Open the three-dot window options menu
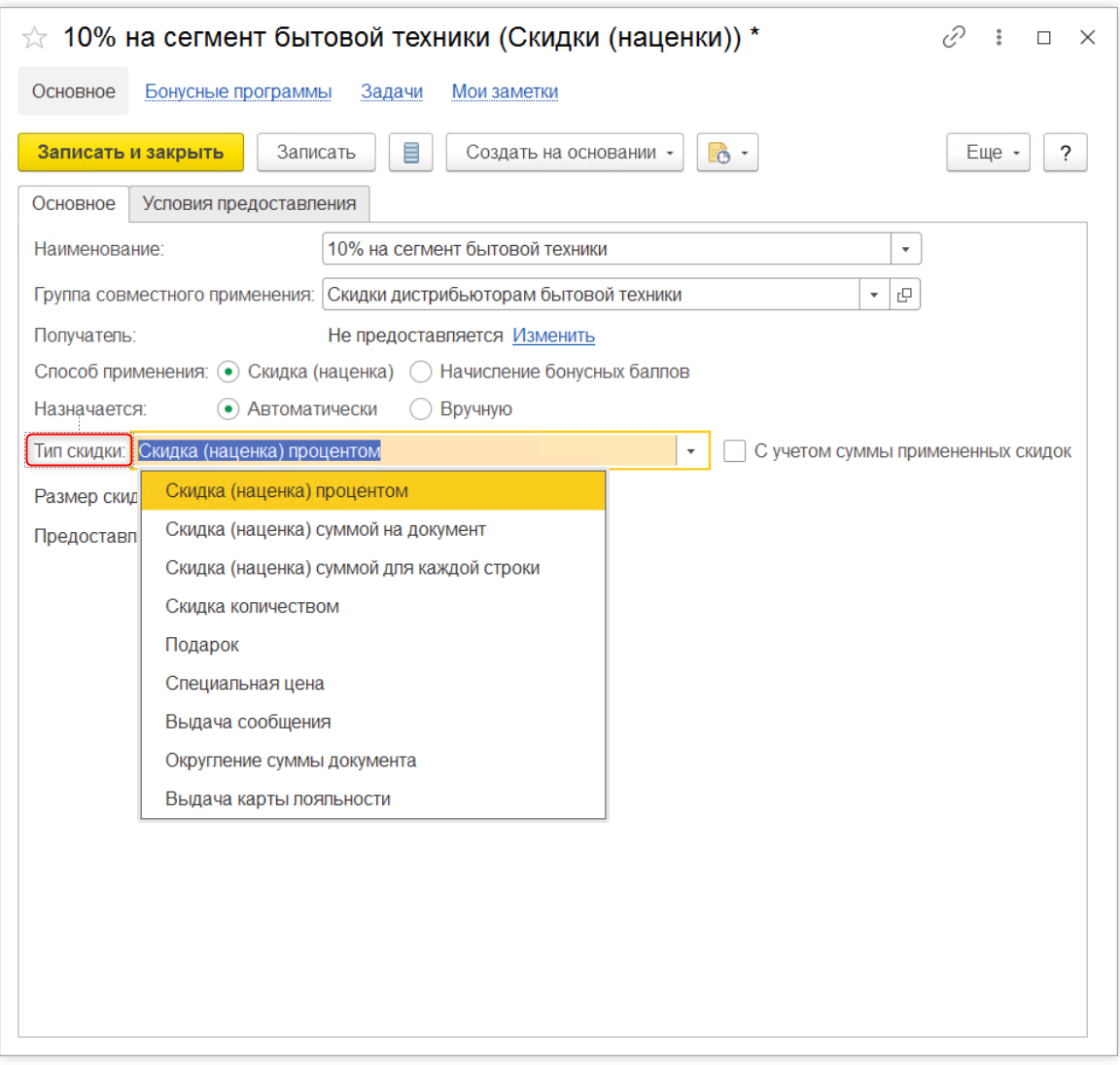 click(998, 37)
